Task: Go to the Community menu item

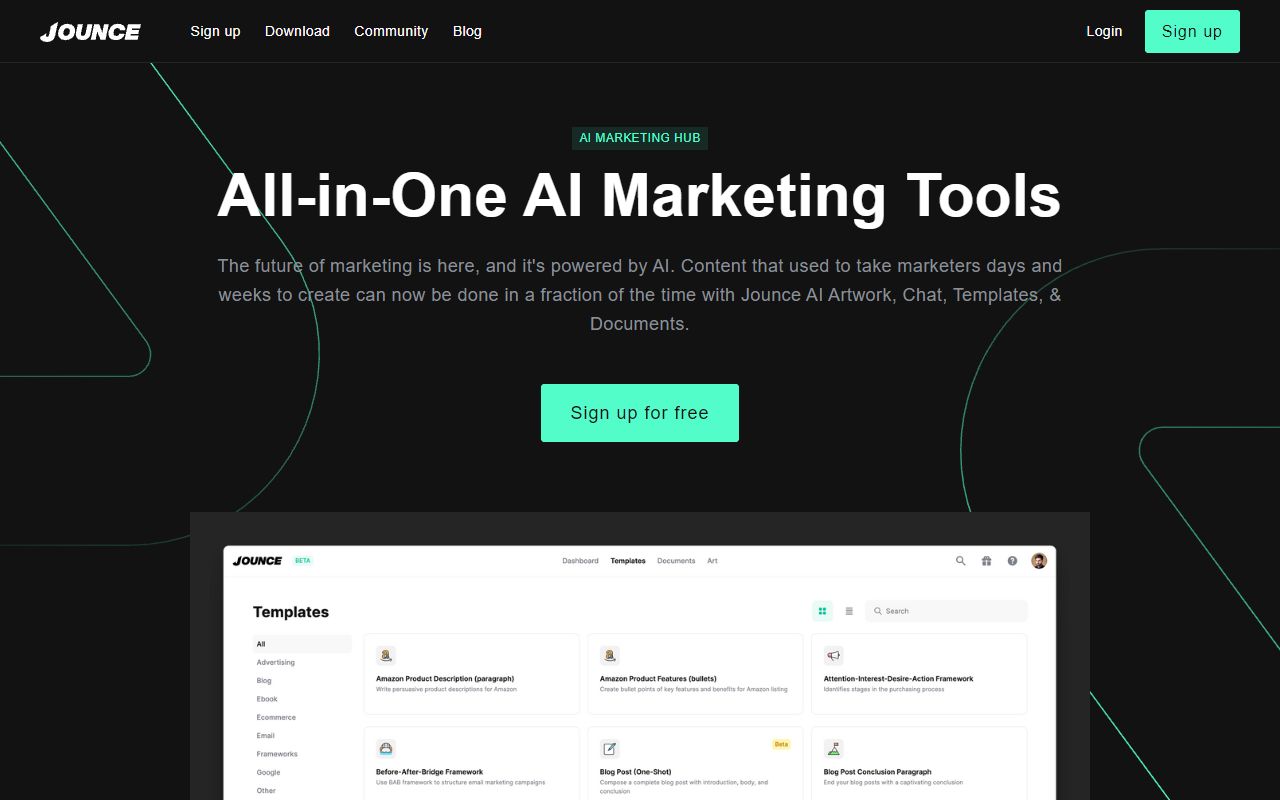Action: click(391, 31)
